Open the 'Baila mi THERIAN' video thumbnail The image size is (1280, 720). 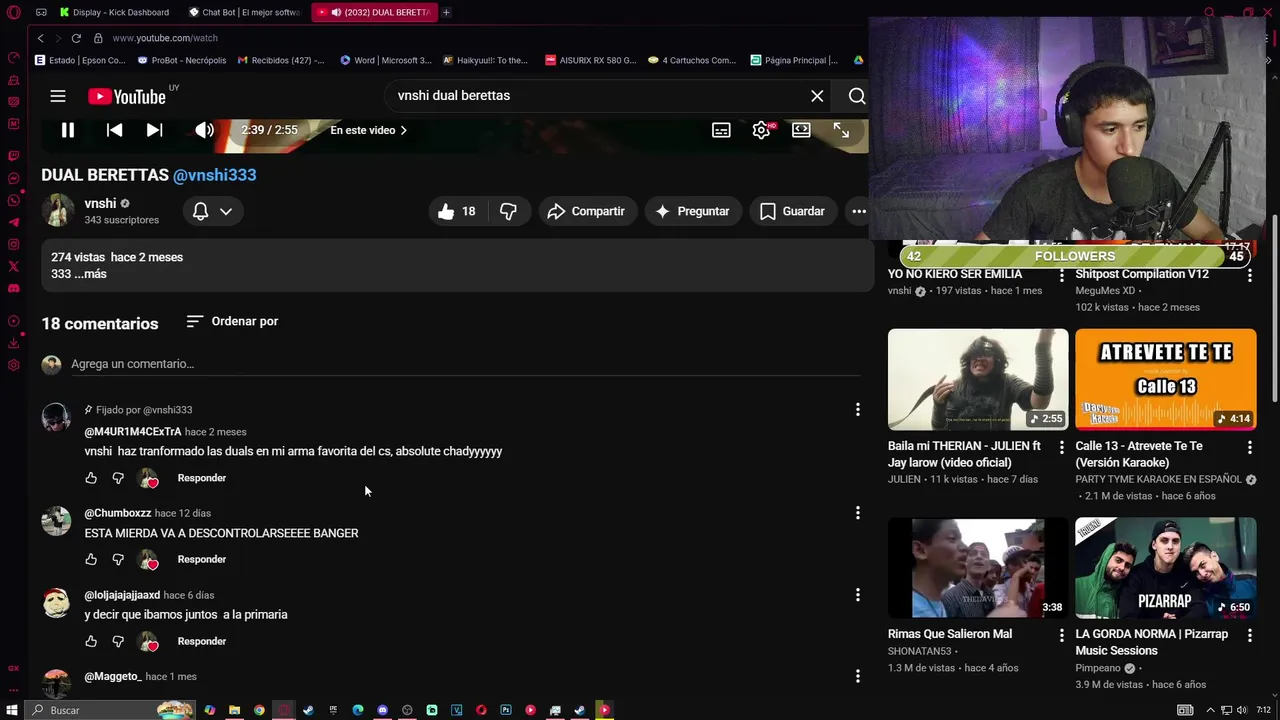[978, 380]
